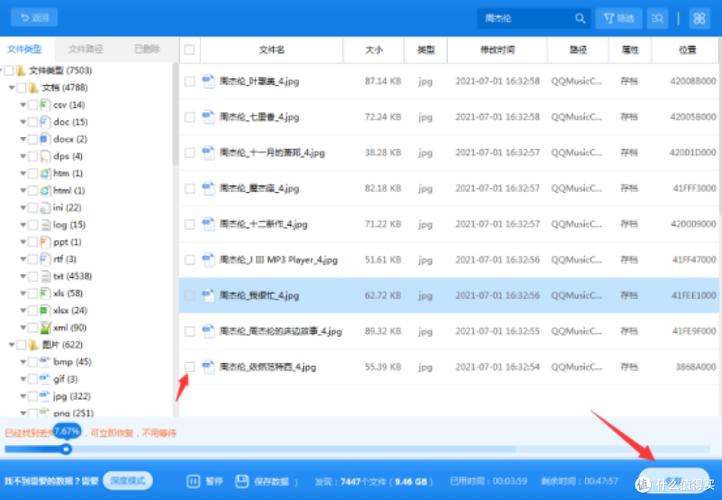Open the preview list view icon
The image size is (722, 500).
pyautogui.click(x=658, y=18)
